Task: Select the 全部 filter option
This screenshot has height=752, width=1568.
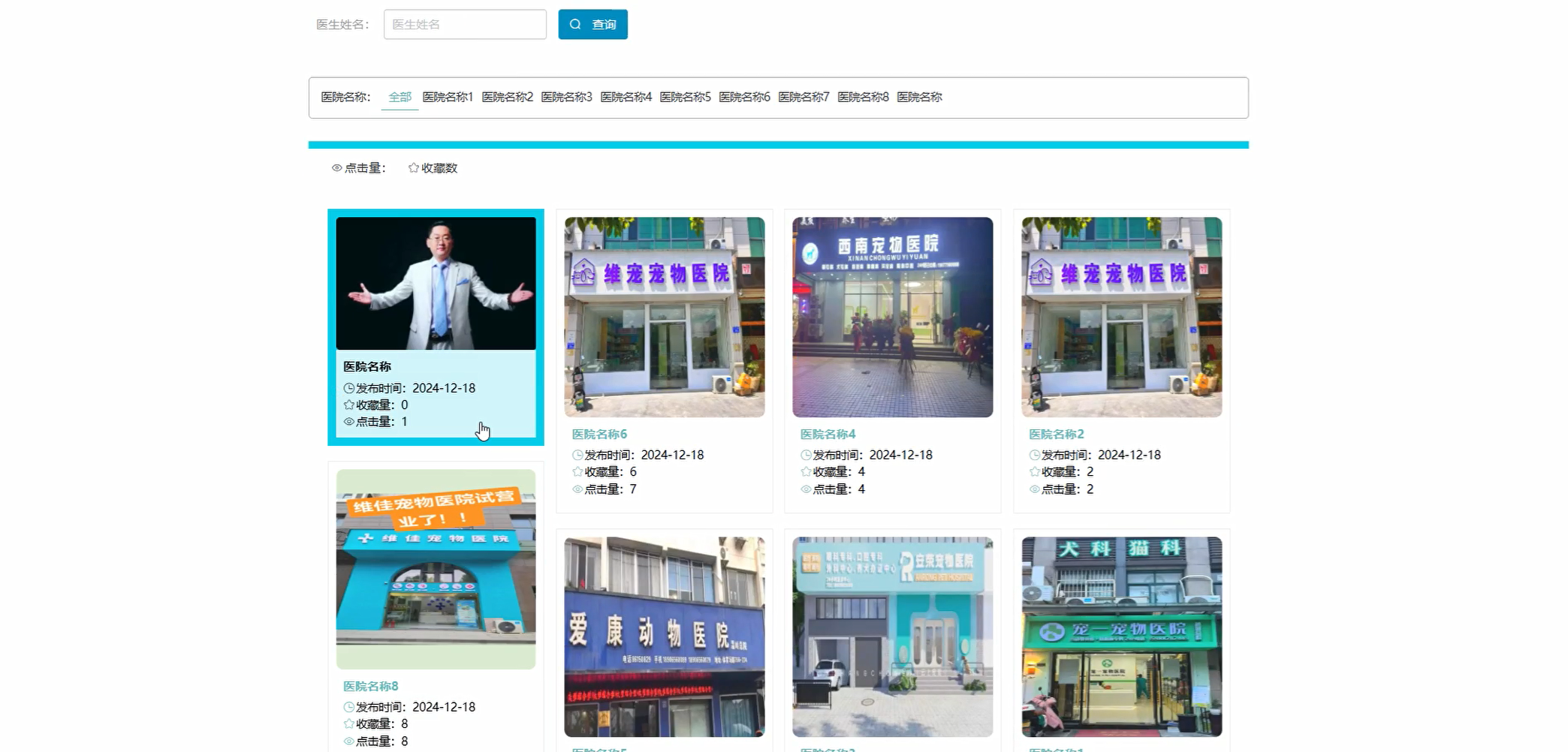Action: (x=400, y=97)
